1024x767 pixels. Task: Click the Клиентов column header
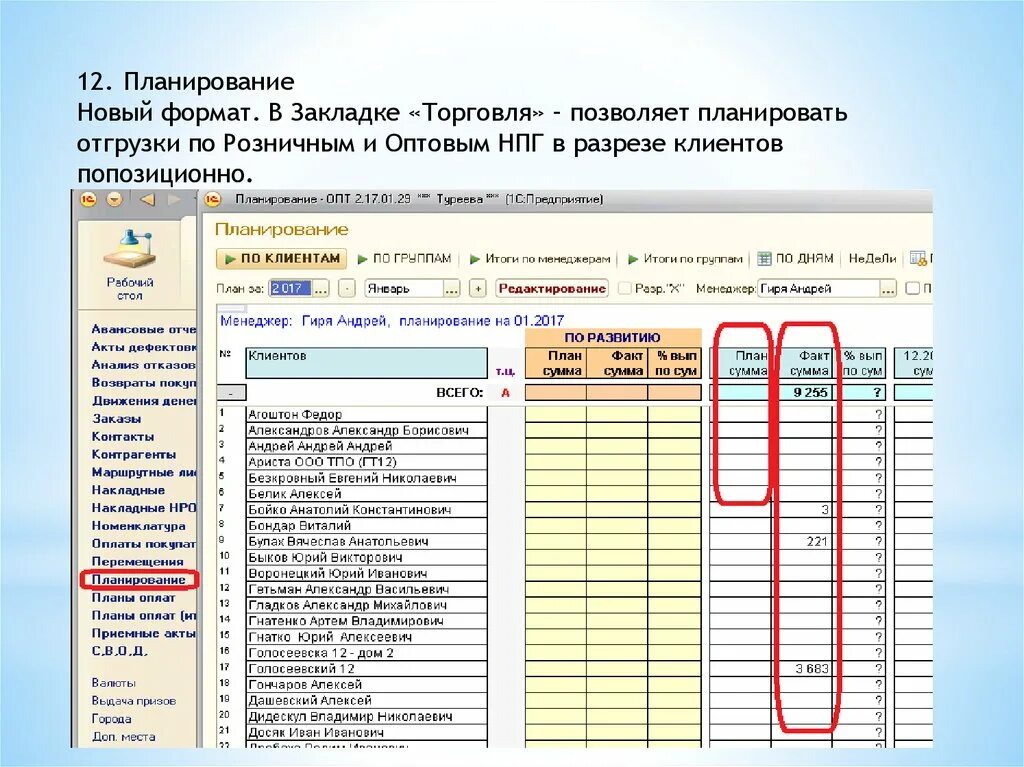(367, 363)
